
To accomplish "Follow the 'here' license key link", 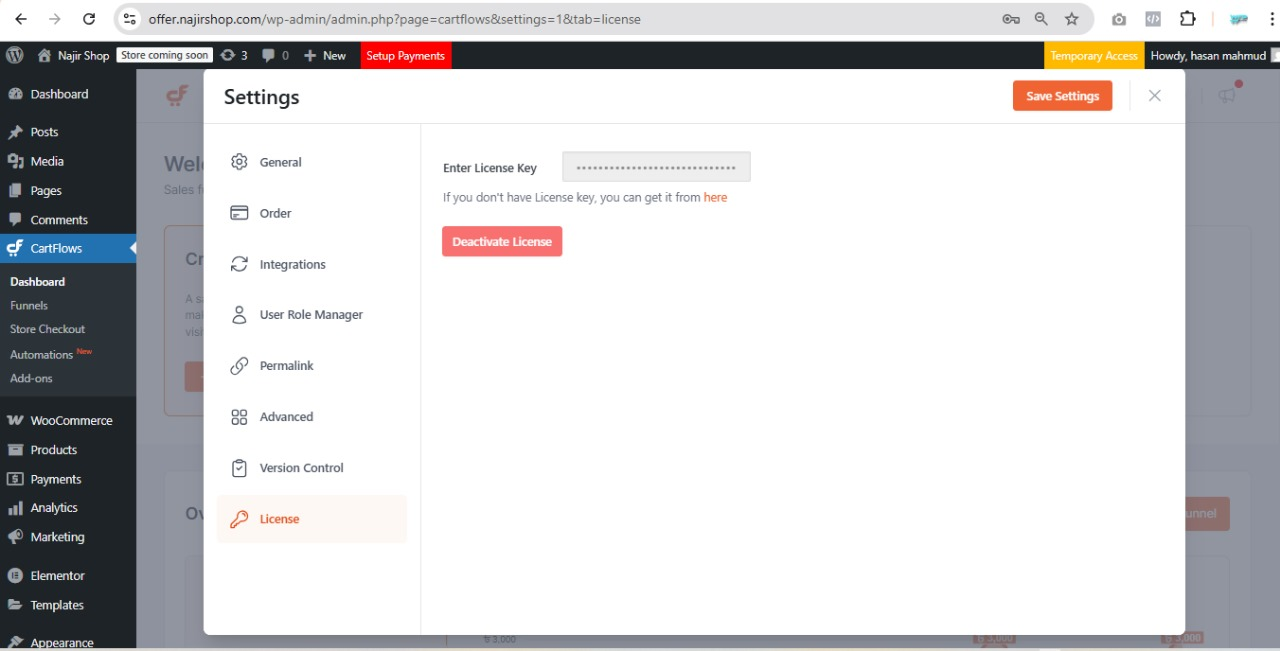I will point(715,198).
